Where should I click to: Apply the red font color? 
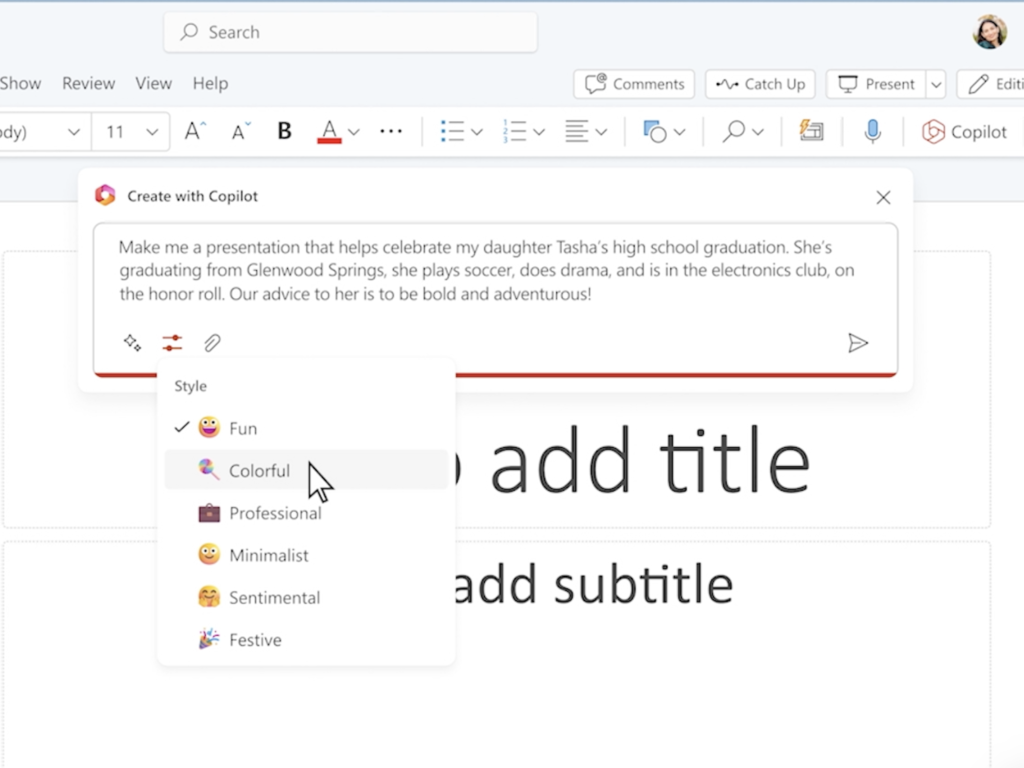click(329, 132)
